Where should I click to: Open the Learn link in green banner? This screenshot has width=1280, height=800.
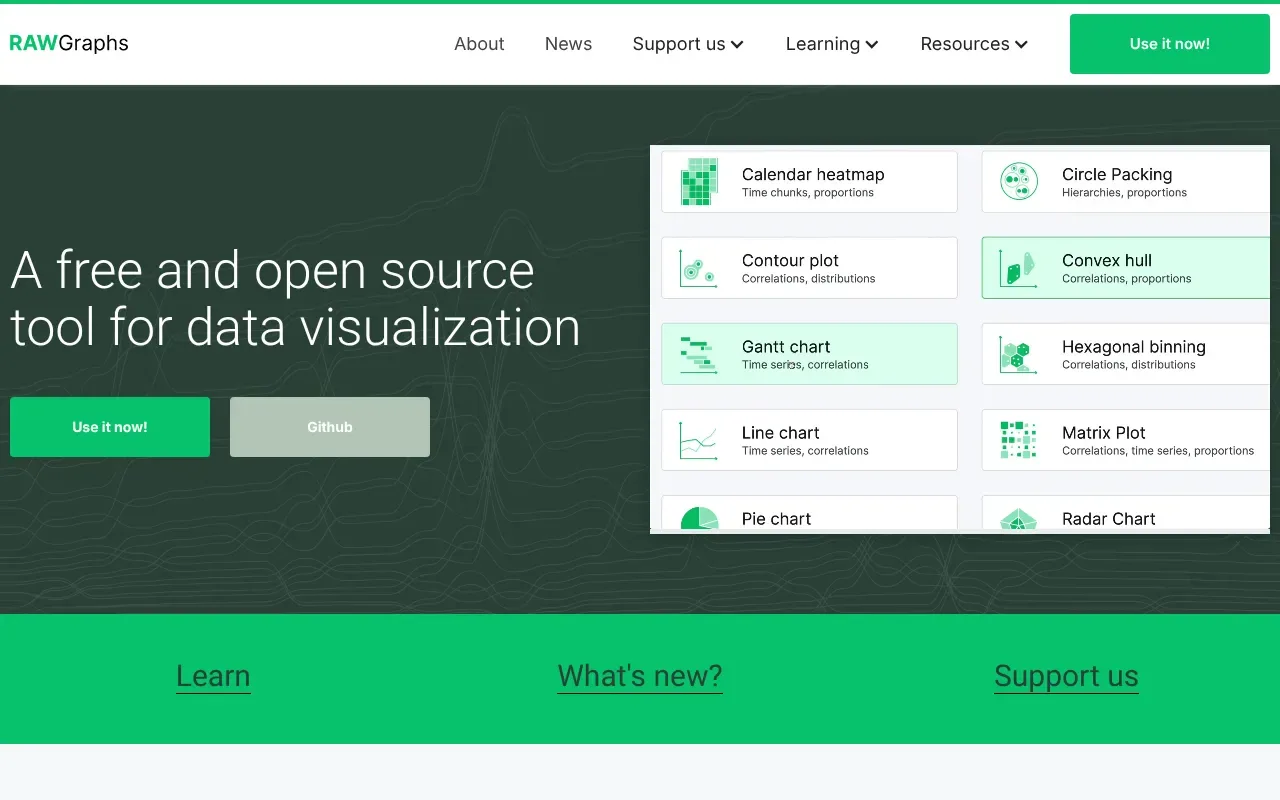click(213, 676)
